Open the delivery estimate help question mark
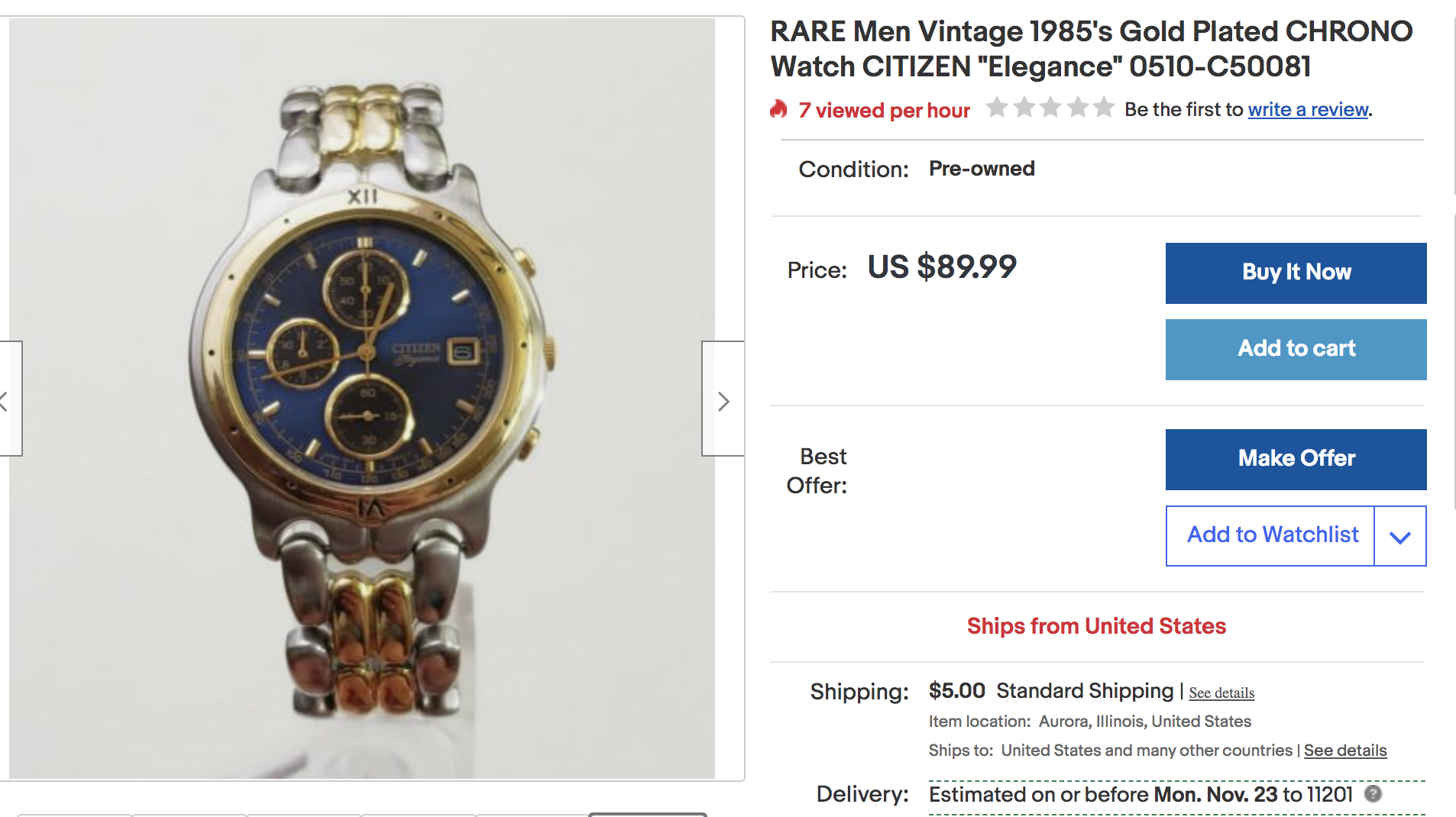1456x817 pixels. (1373, 794)
